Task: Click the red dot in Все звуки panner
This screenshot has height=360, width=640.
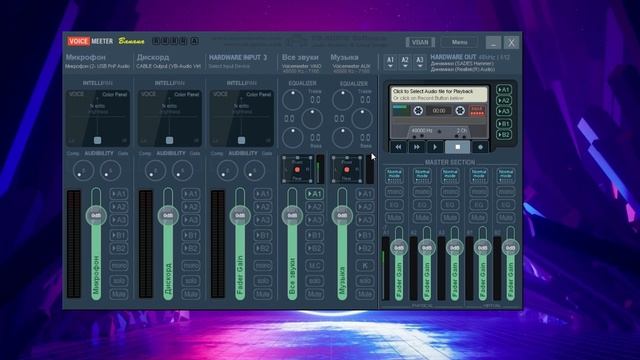Action: coord(297,169)
